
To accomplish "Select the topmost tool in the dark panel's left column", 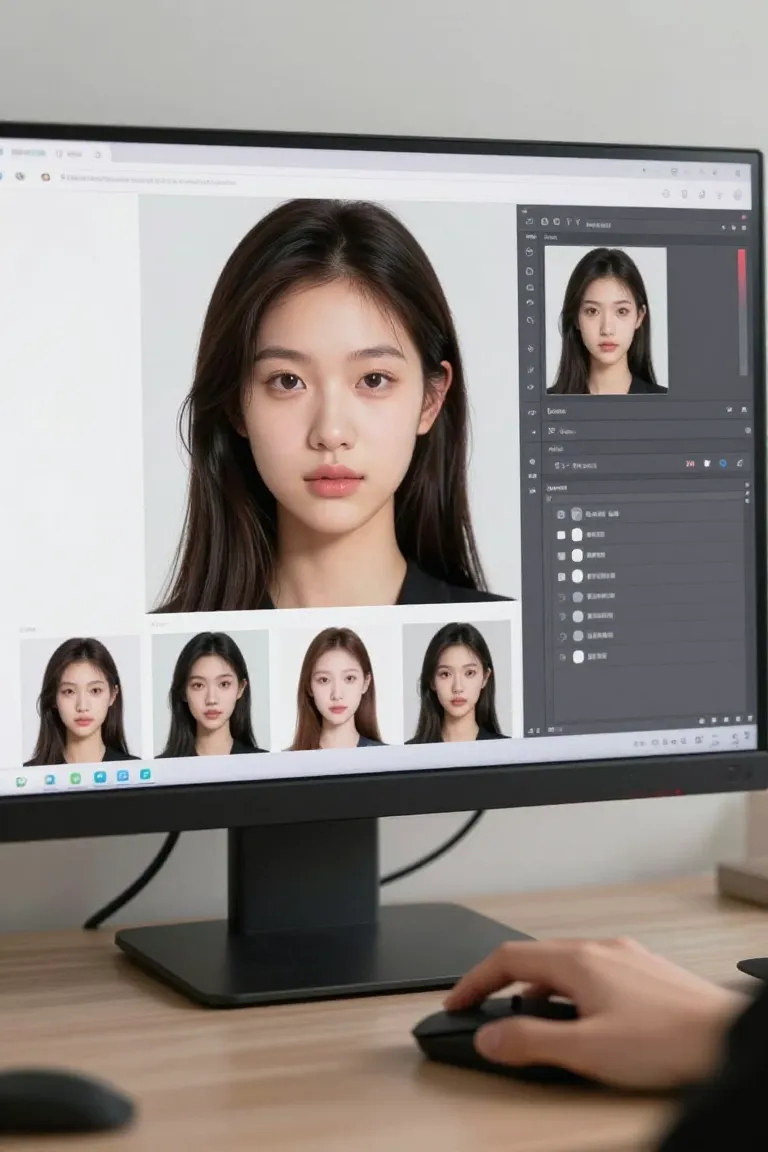I will point(529,252).
